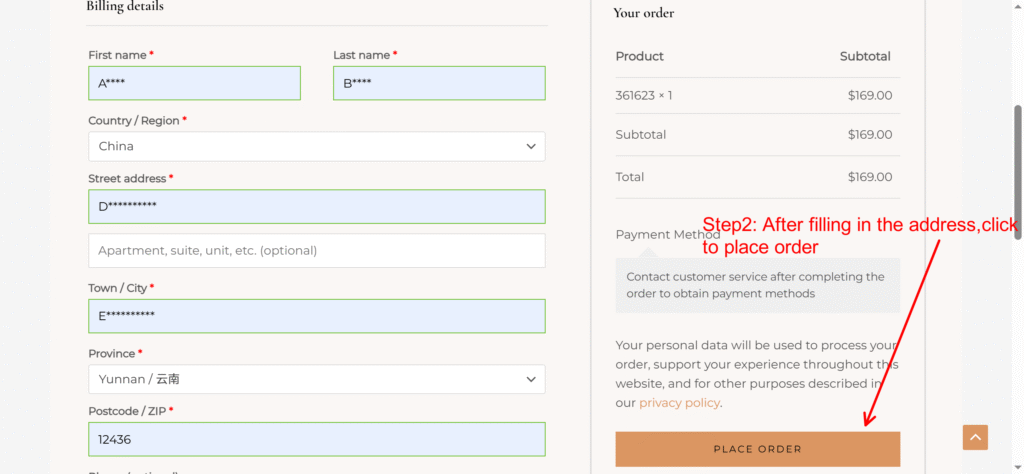The height and width of the screenshot is (474, 1024).
Task: Click the orange scroll-to-top arrow button
Action: tap(975, 437)
